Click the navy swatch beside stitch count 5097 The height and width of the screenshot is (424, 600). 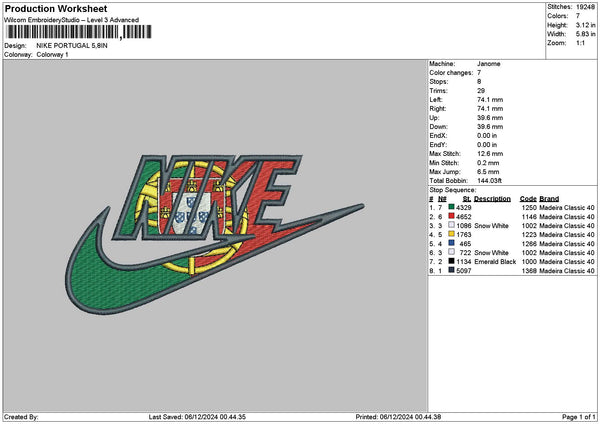point(452,270)
